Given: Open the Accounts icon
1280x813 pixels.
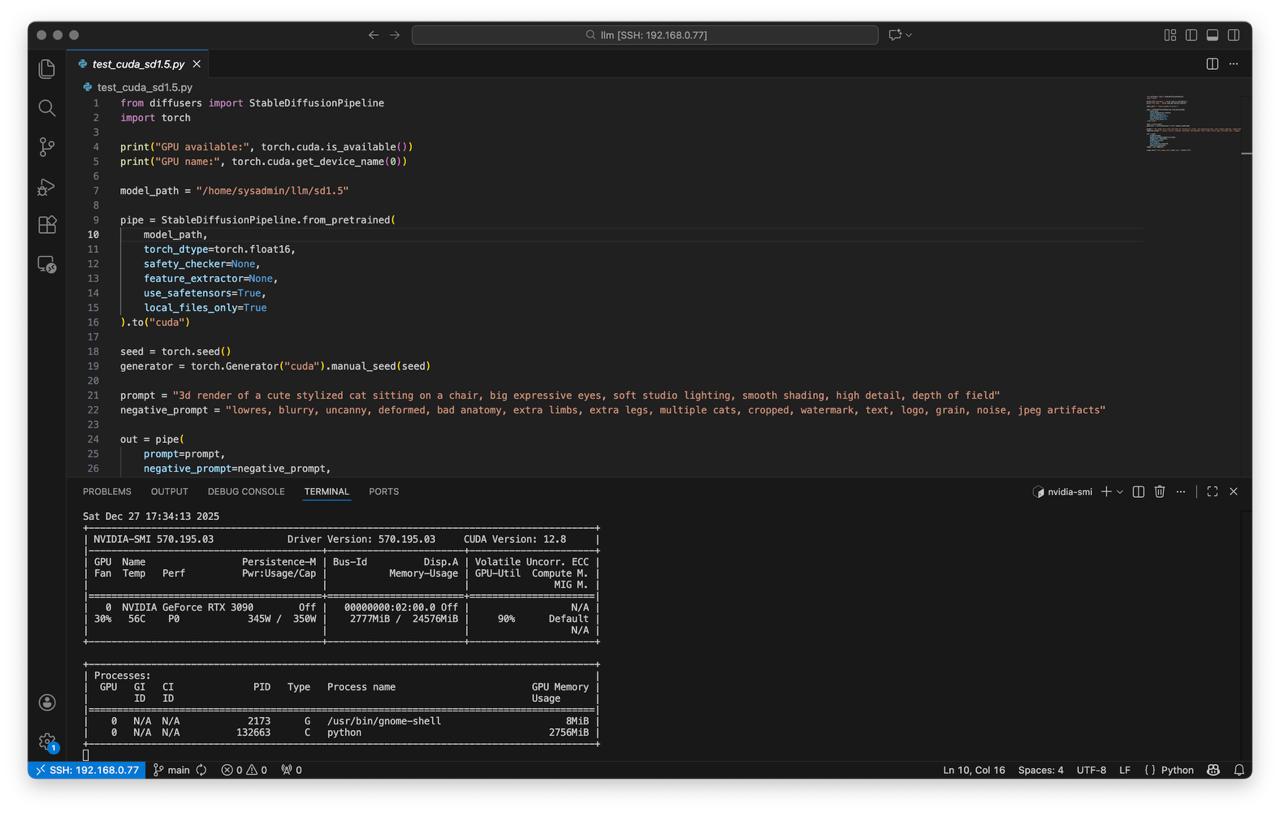Looking at the screenshot, I should point(47,702).
